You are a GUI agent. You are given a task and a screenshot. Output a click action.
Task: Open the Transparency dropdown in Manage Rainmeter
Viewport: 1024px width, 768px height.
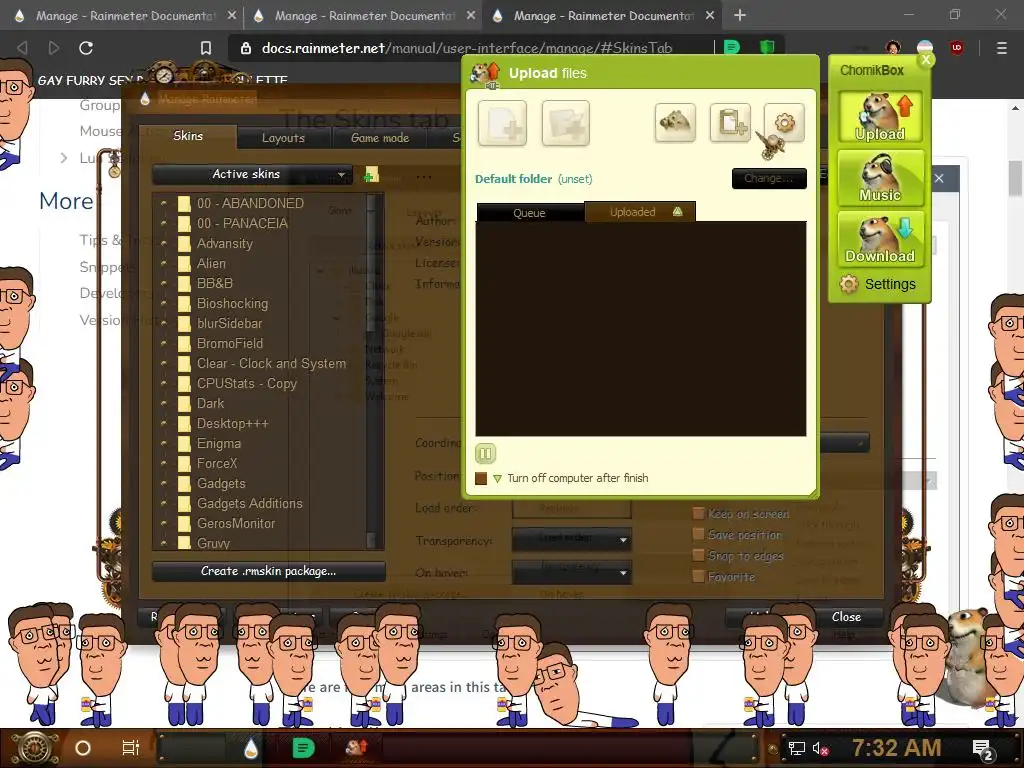tap(571, 539)
